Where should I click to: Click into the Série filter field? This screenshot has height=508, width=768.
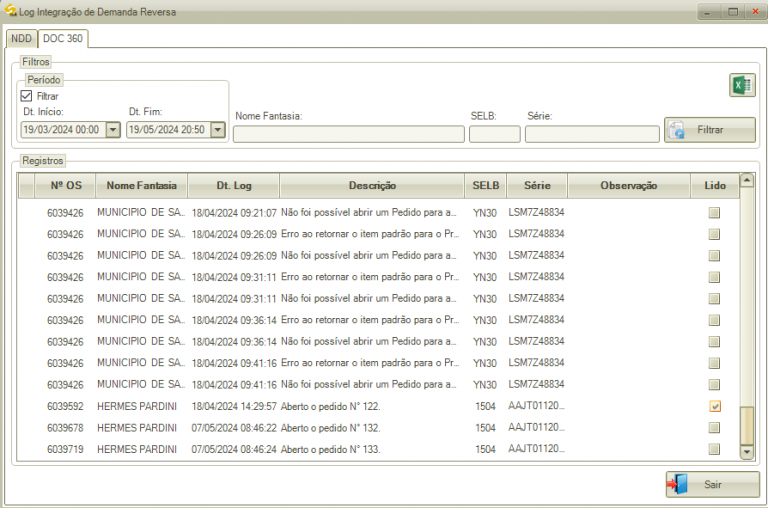click(591, 134)
